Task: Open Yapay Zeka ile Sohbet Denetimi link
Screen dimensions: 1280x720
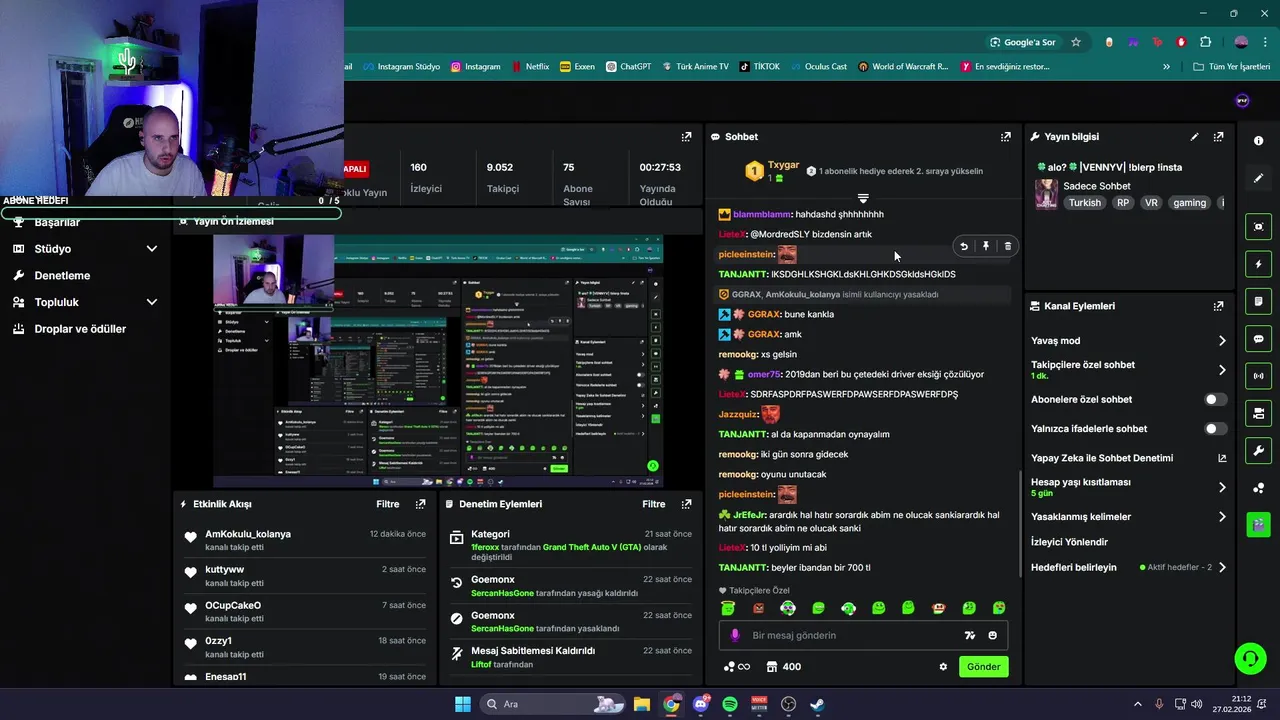Action: coord(1128,458)
